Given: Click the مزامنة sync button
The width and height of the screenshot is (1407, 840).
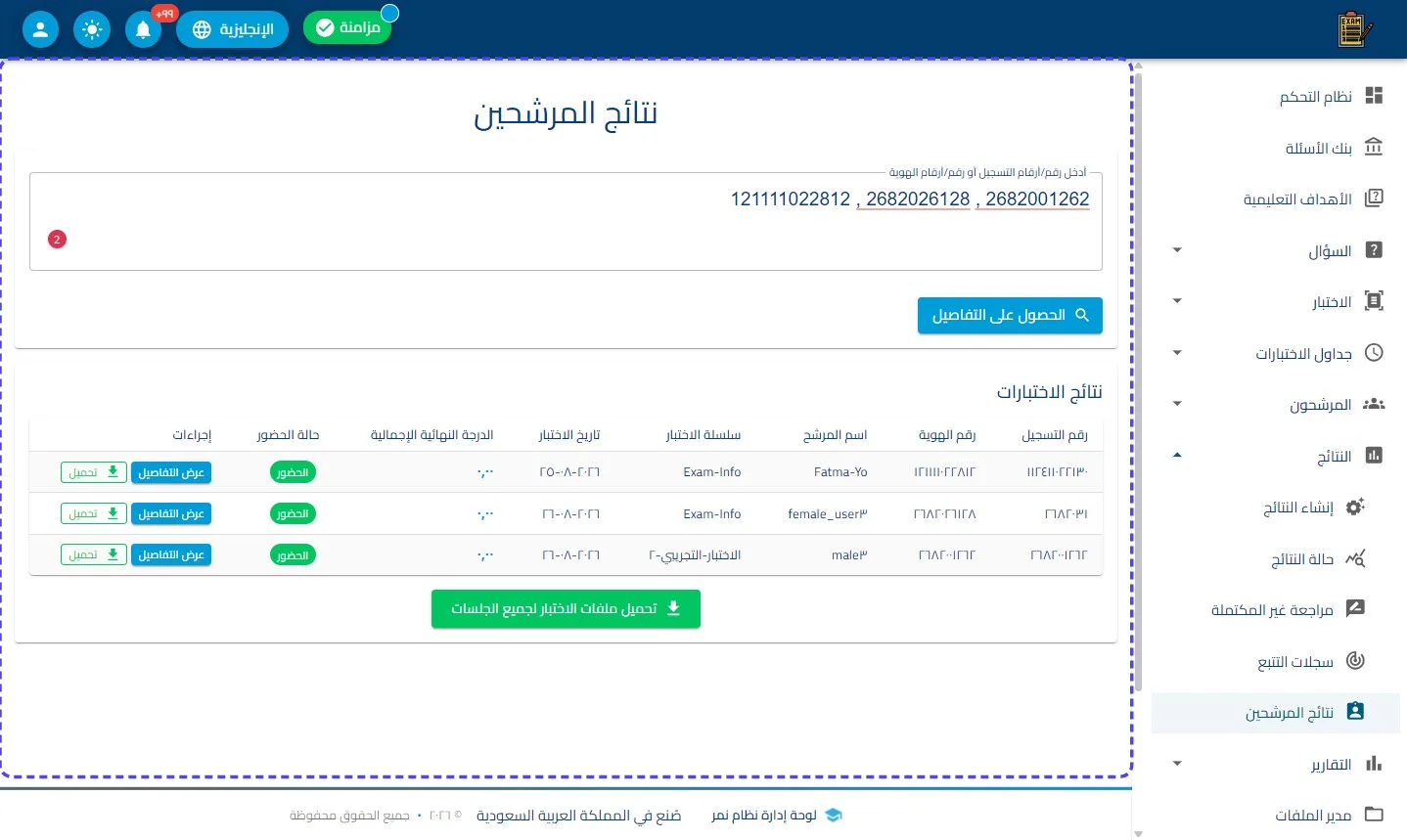Looking at the screenshot, I should (347, 27).
